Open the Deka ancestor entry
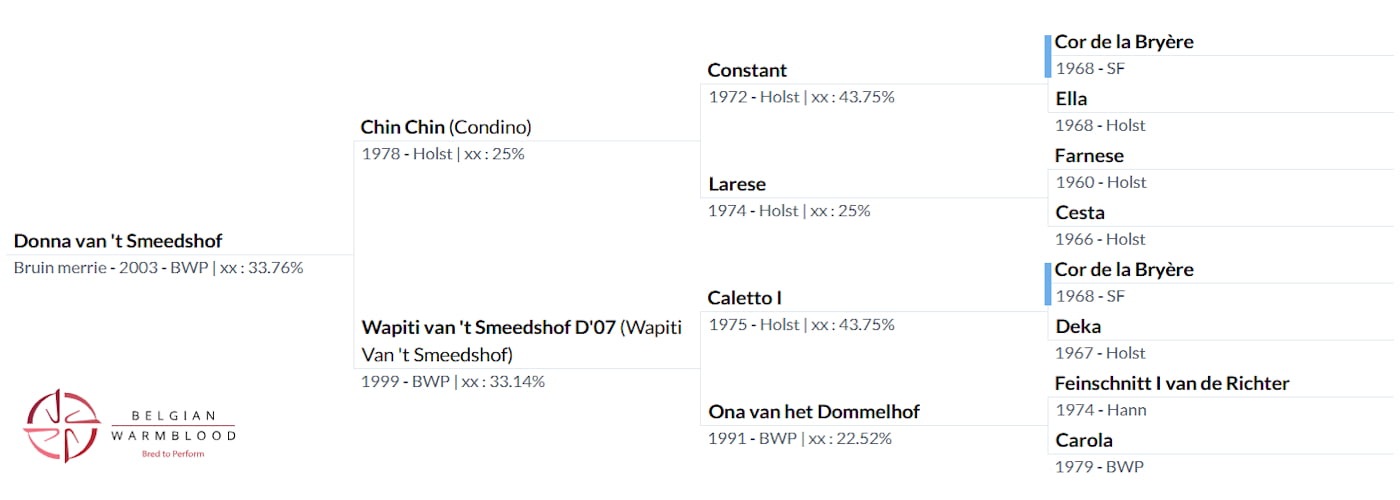This screenshot has width=1400, height=500. [1078, 327]
